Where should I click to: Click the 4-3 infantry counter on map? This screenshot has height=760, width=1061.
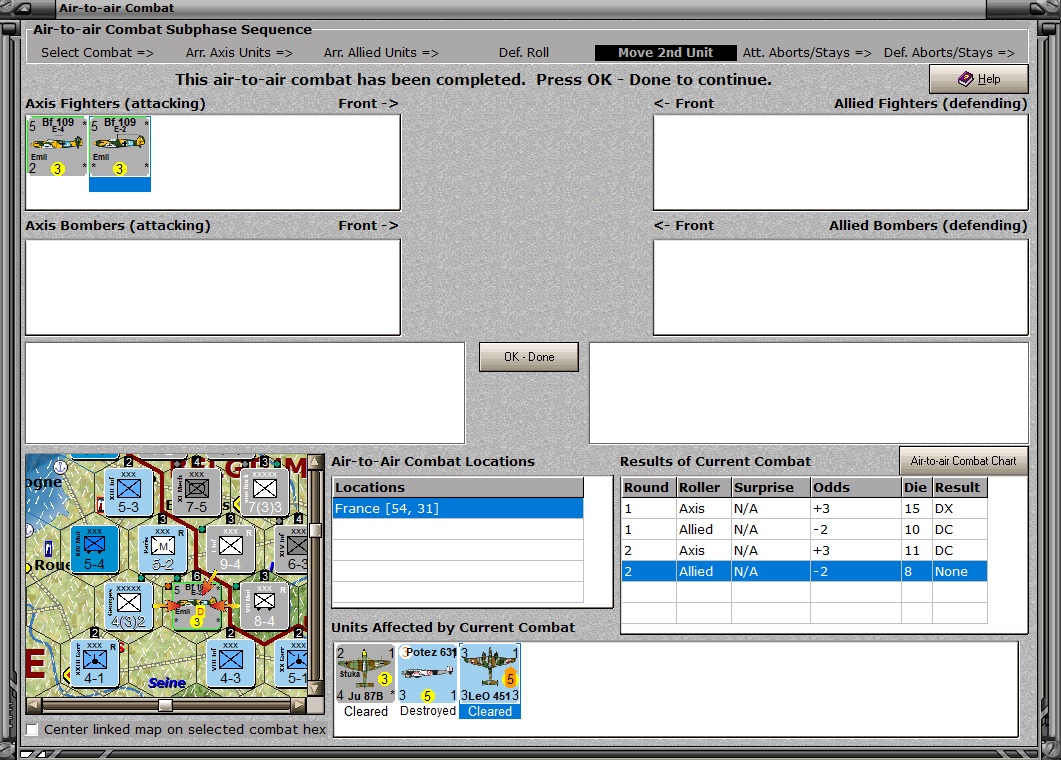(x=230, y=664)
